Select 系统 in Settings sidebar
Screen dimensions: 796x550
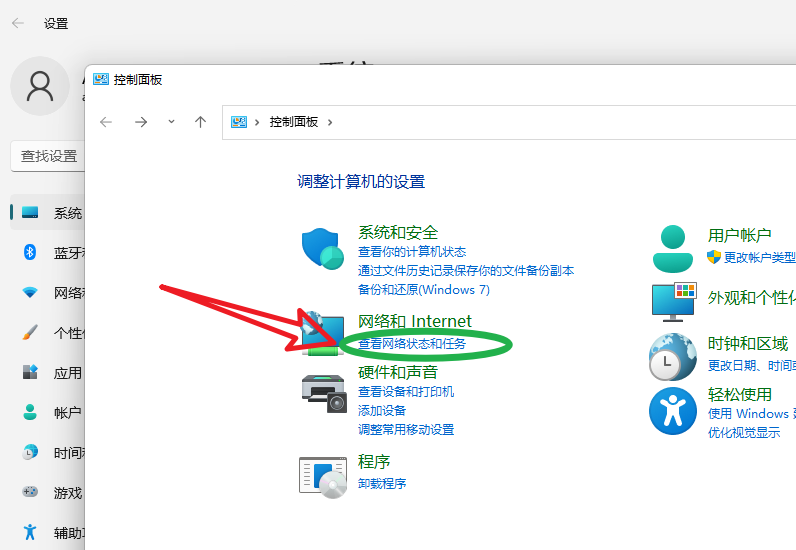click(x=48, y=213)
